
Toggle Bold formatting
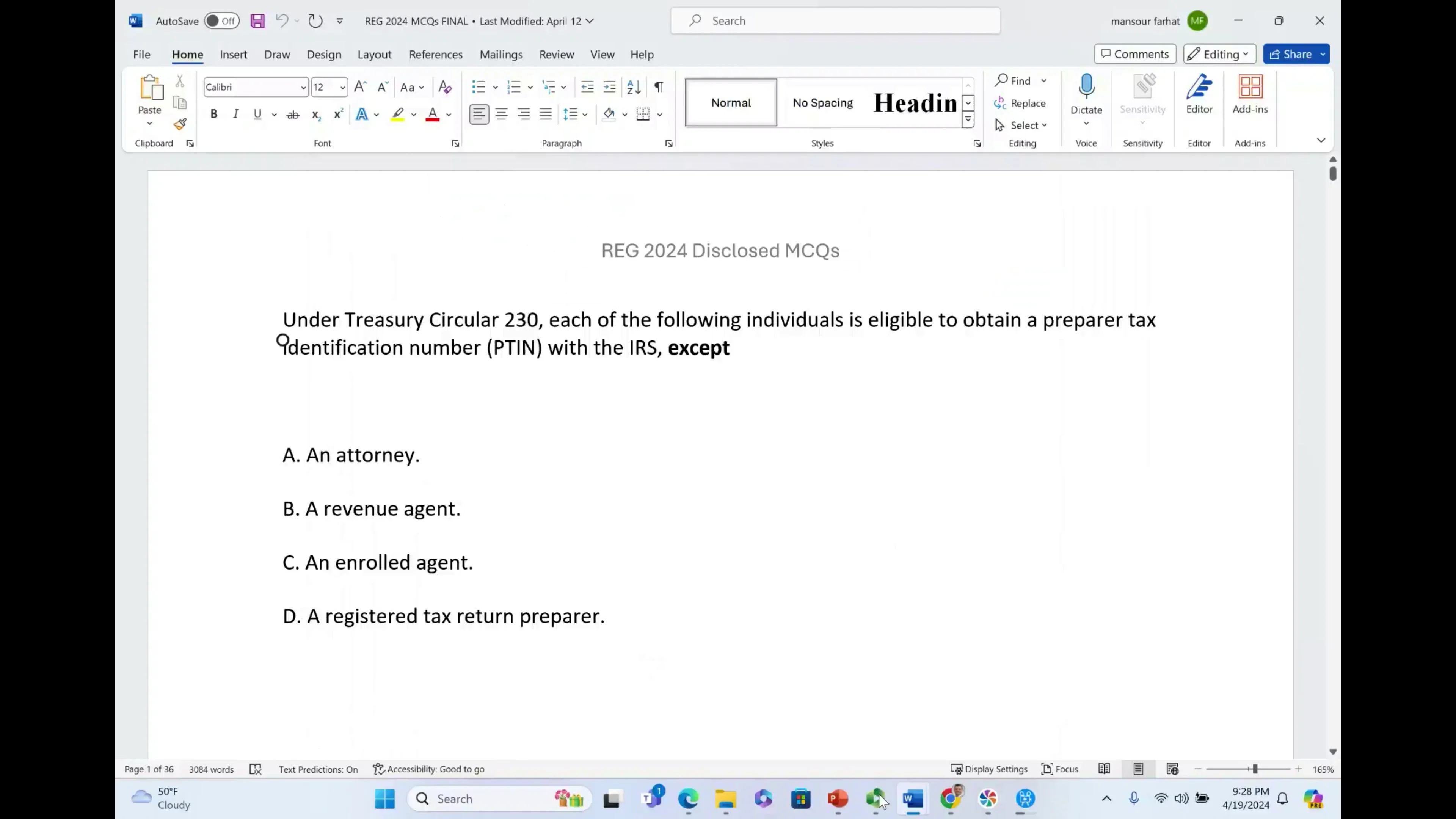click(213, 114)
